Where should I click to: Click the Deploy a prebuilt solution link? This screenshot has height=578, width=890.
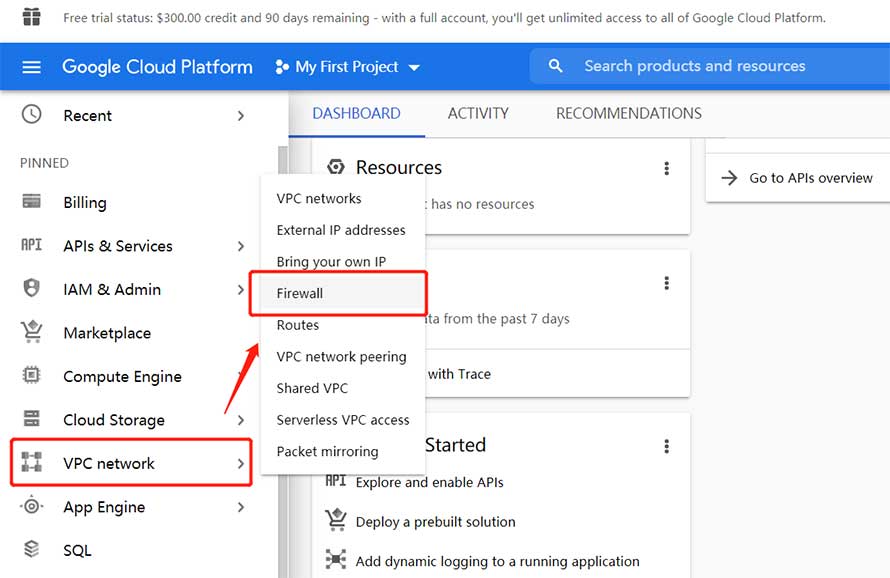click(x=435, y=521)
